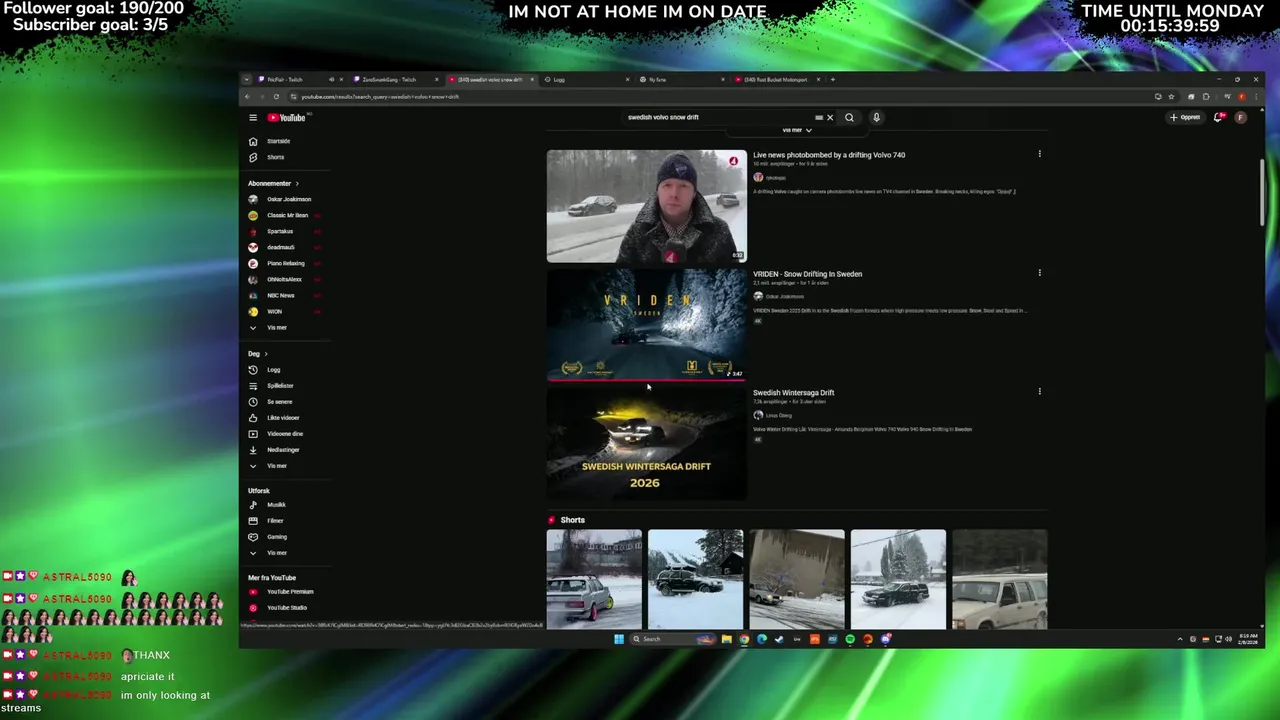
Task: Open the Deg section arrow
Action: pos(266,354)
